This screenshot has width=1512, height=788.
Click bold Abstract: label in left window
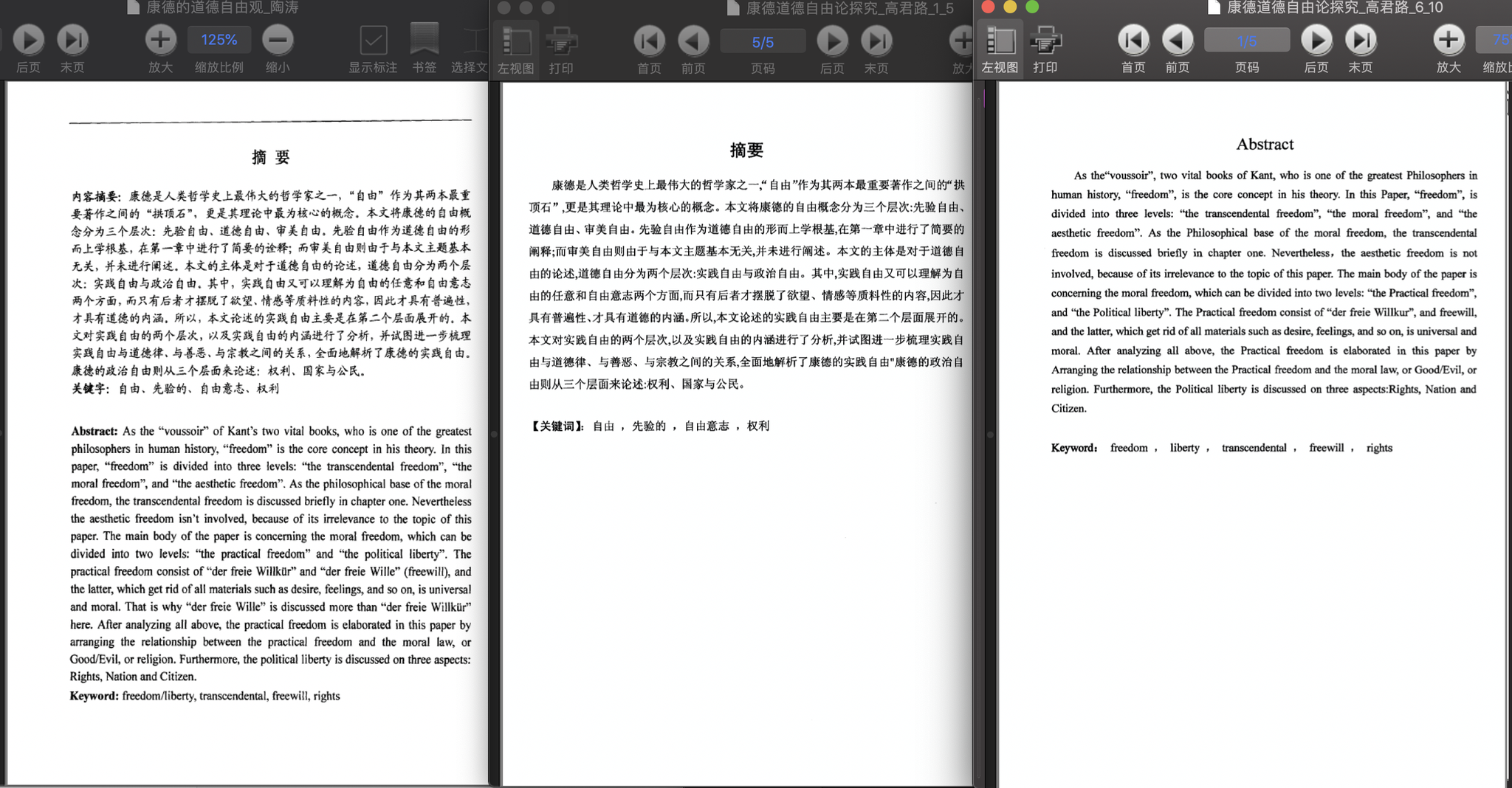pos(94,432)
